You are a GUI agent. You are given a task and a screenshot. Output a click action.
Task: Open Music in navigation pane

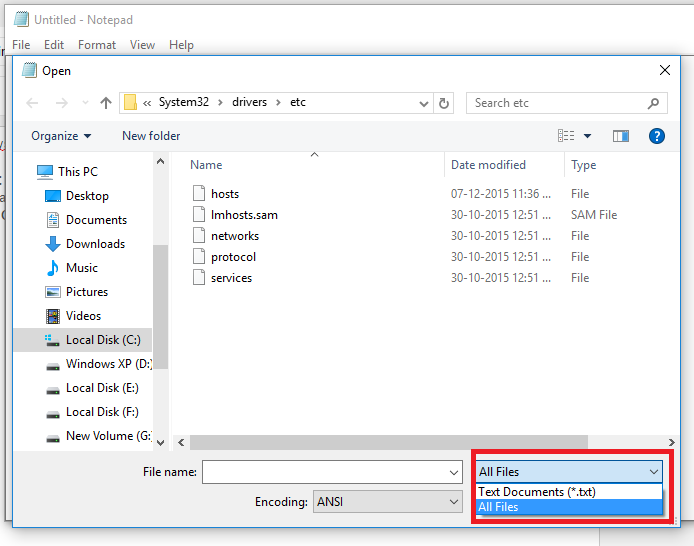[82, 268]
